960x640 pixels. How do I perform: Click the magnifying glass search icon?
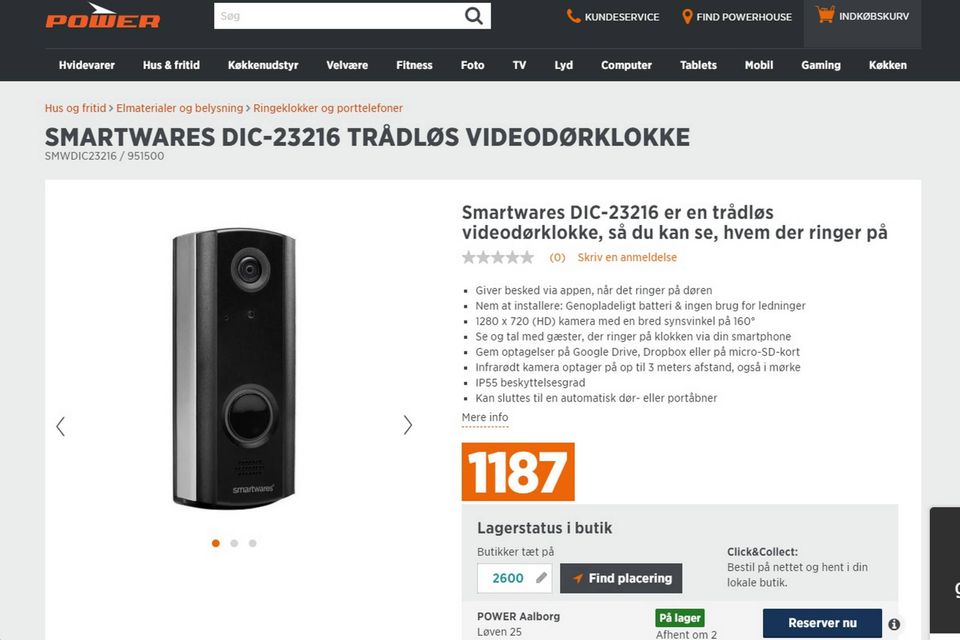click(473, 16)
